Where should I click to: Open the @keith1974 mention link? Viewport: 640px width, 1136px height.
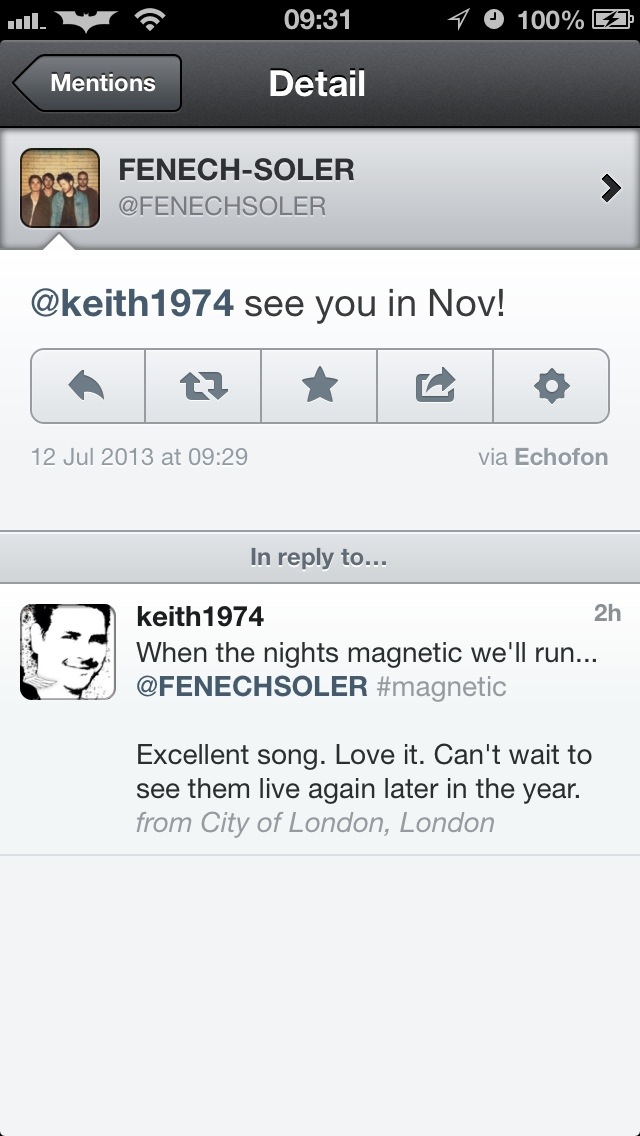pos(132,304)
